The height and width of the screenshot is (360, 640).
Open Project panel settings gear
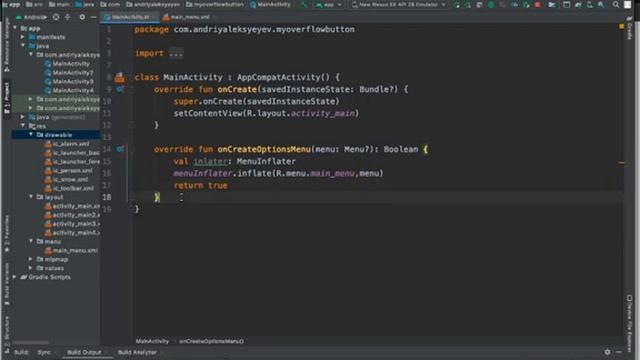82,17
